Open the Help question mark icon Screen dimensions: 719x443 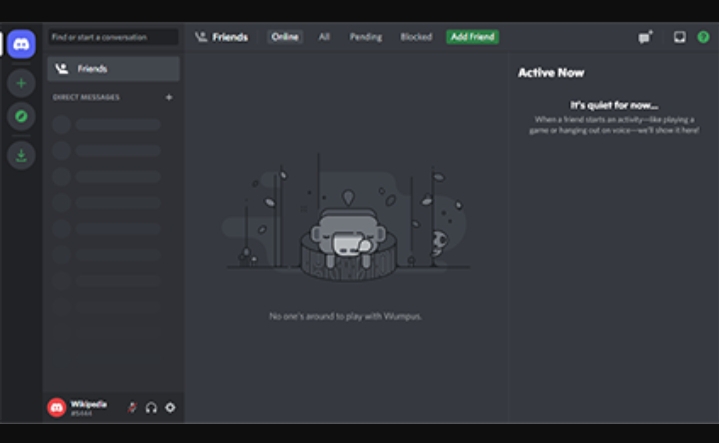point(703,37)
